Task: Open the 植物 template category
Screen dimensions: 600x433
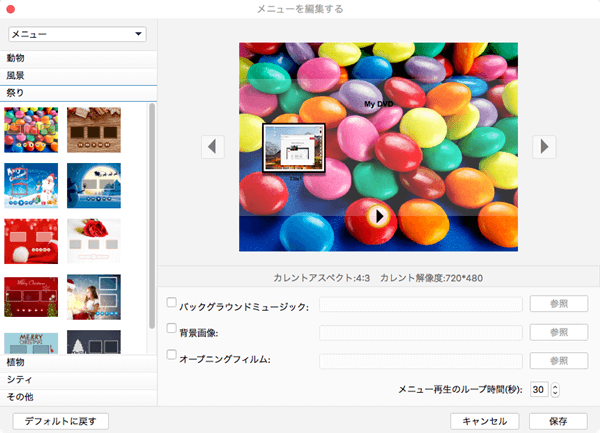Action: coord(78,362)
